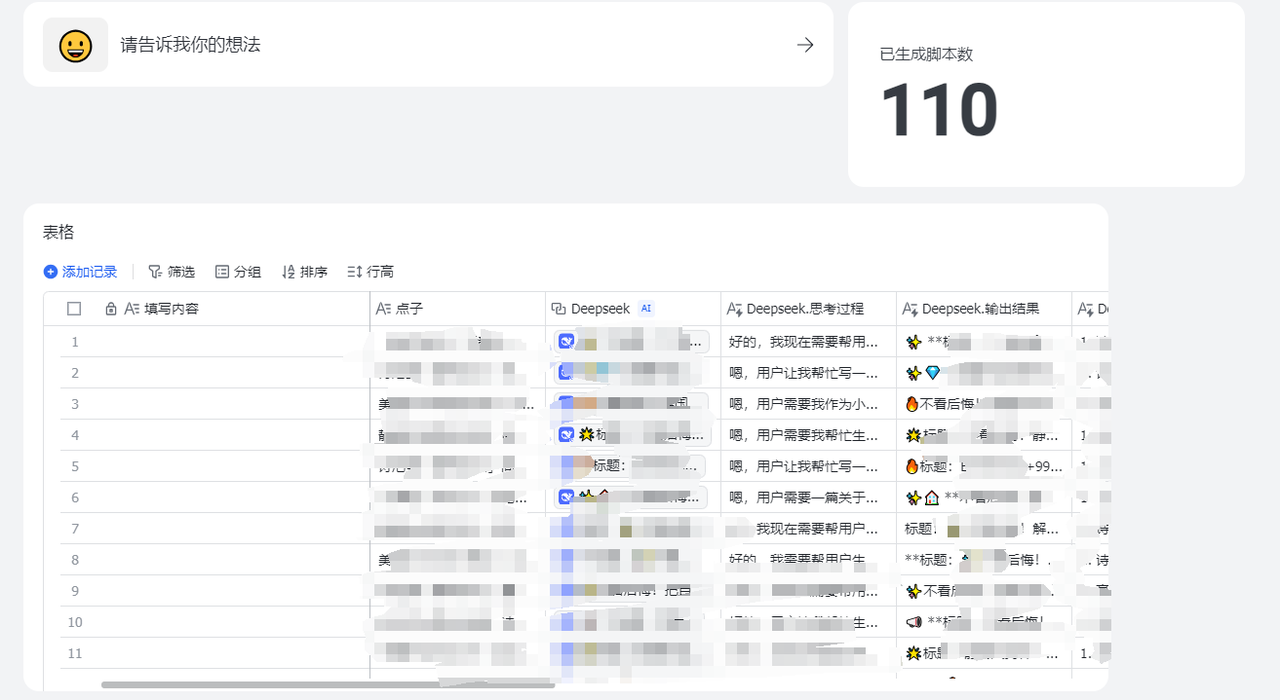Image resolution: width=1280 pixels, height=700 pixels.
Task: Click the Deepseek.输出结果 column header
Action: pos(984,309)
